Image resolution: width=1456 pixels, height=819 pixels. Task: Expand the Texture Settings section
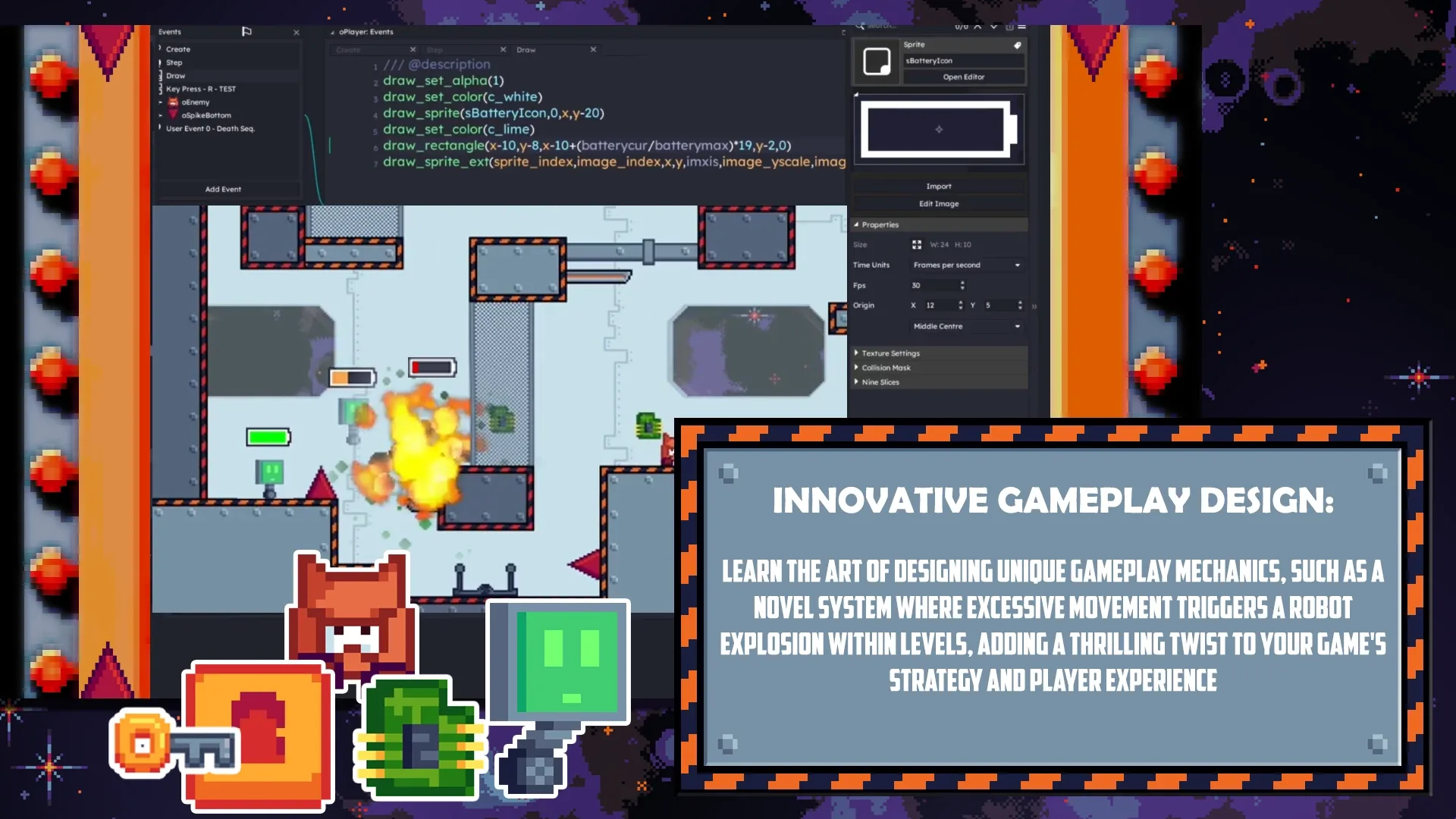click(890, 353)
